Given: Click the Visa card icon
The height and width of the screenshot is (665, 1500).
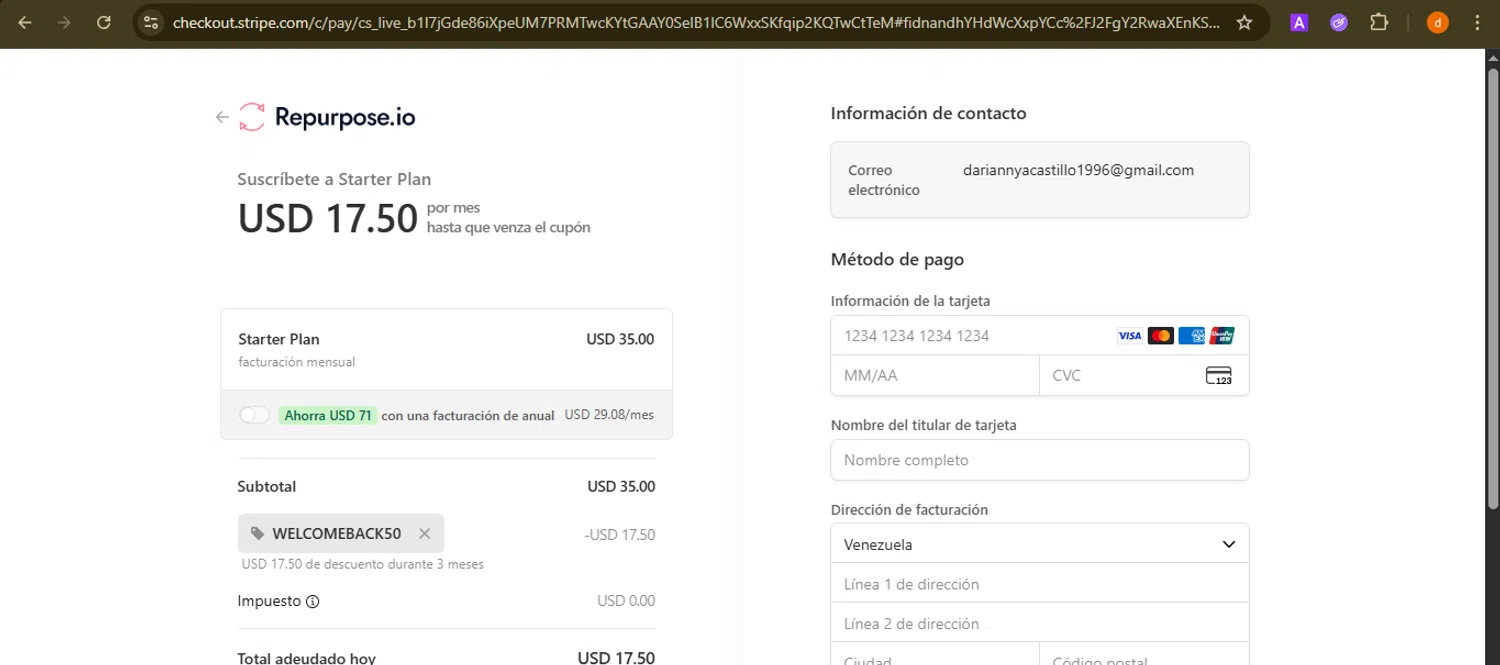Looking at the screenshot, I should [1129, 336].
